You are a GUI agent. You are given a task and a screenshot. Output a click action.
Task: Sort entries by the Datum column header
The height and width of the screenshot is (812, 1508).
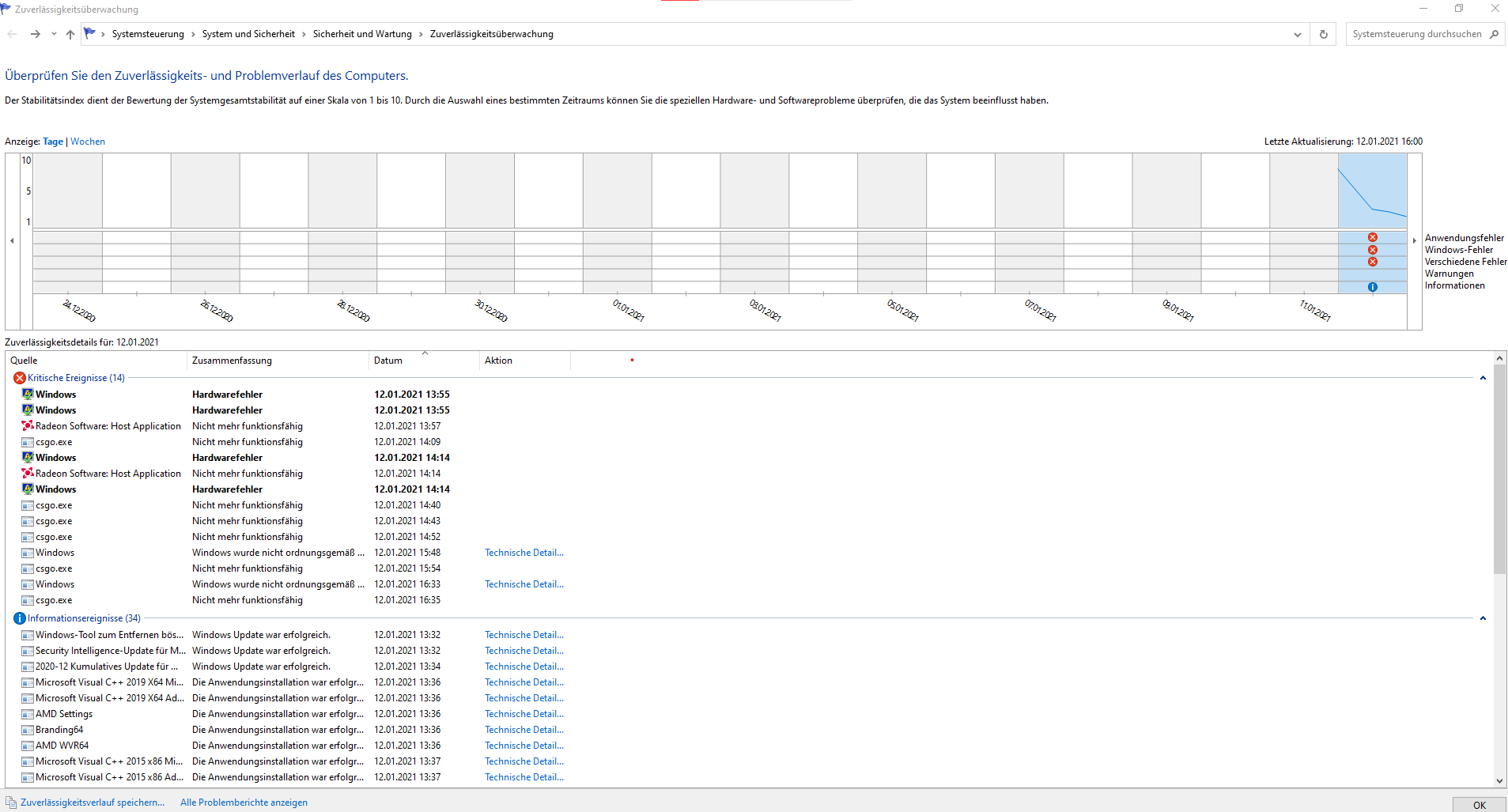[388, 361]
